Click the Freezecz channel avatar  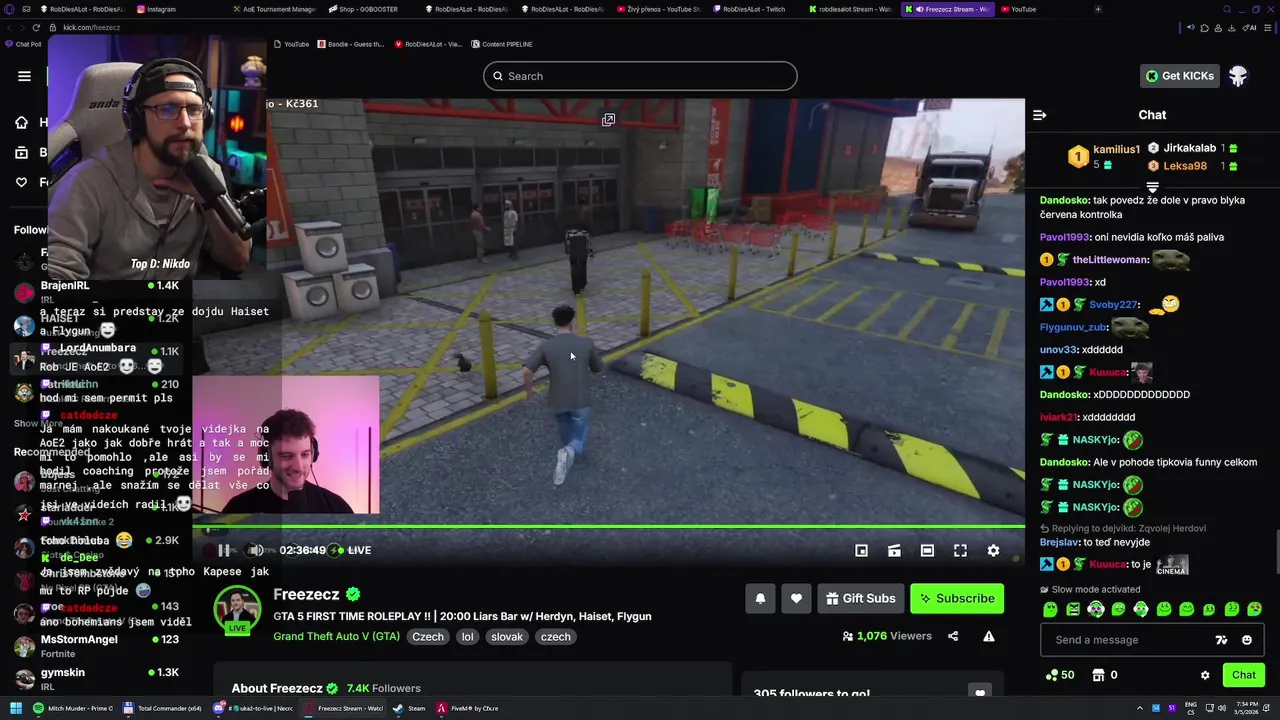(x=238, y=608)
